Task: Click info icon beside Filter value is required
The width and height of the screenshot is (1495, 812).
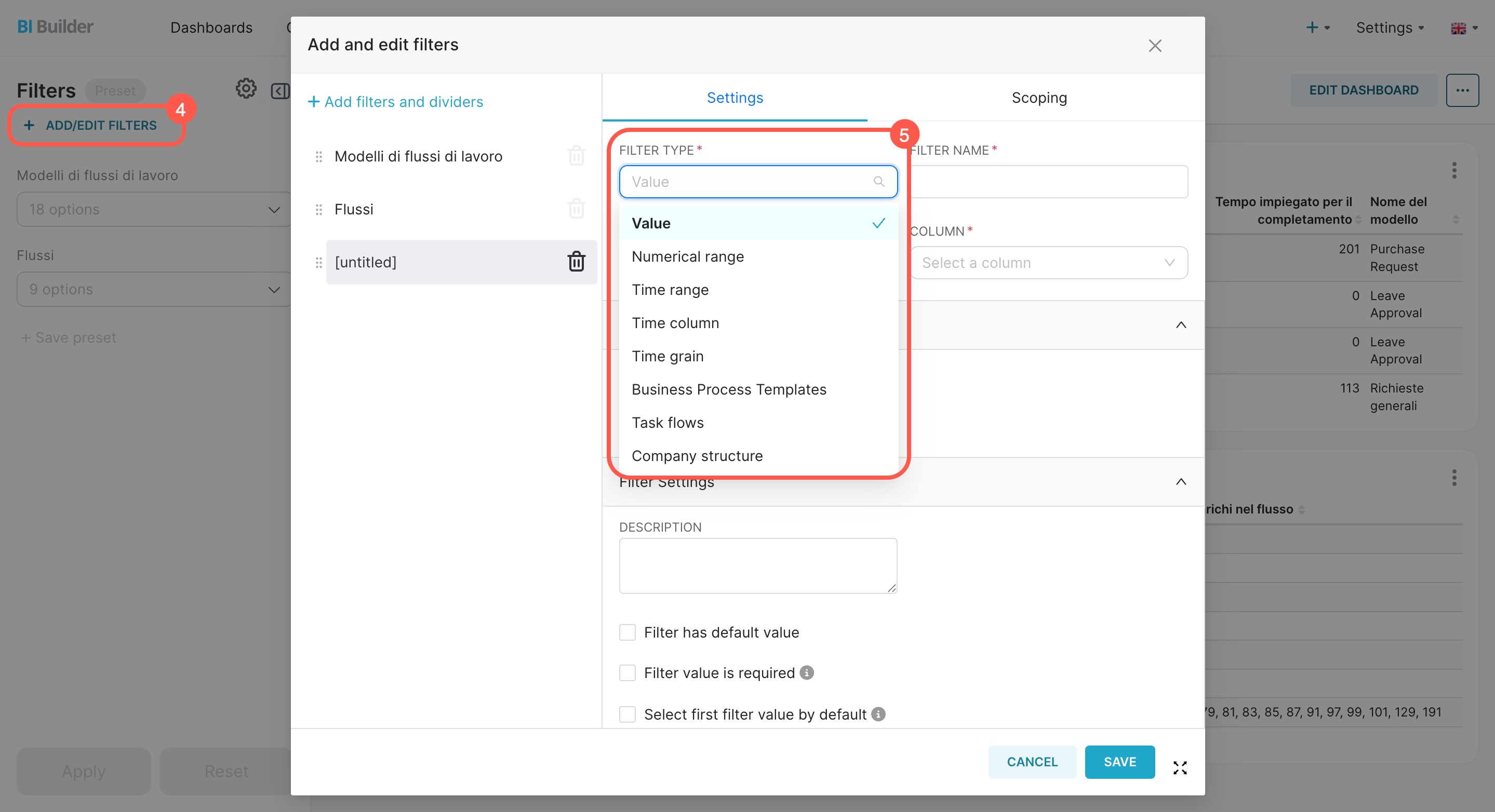Action: point(807,672)
